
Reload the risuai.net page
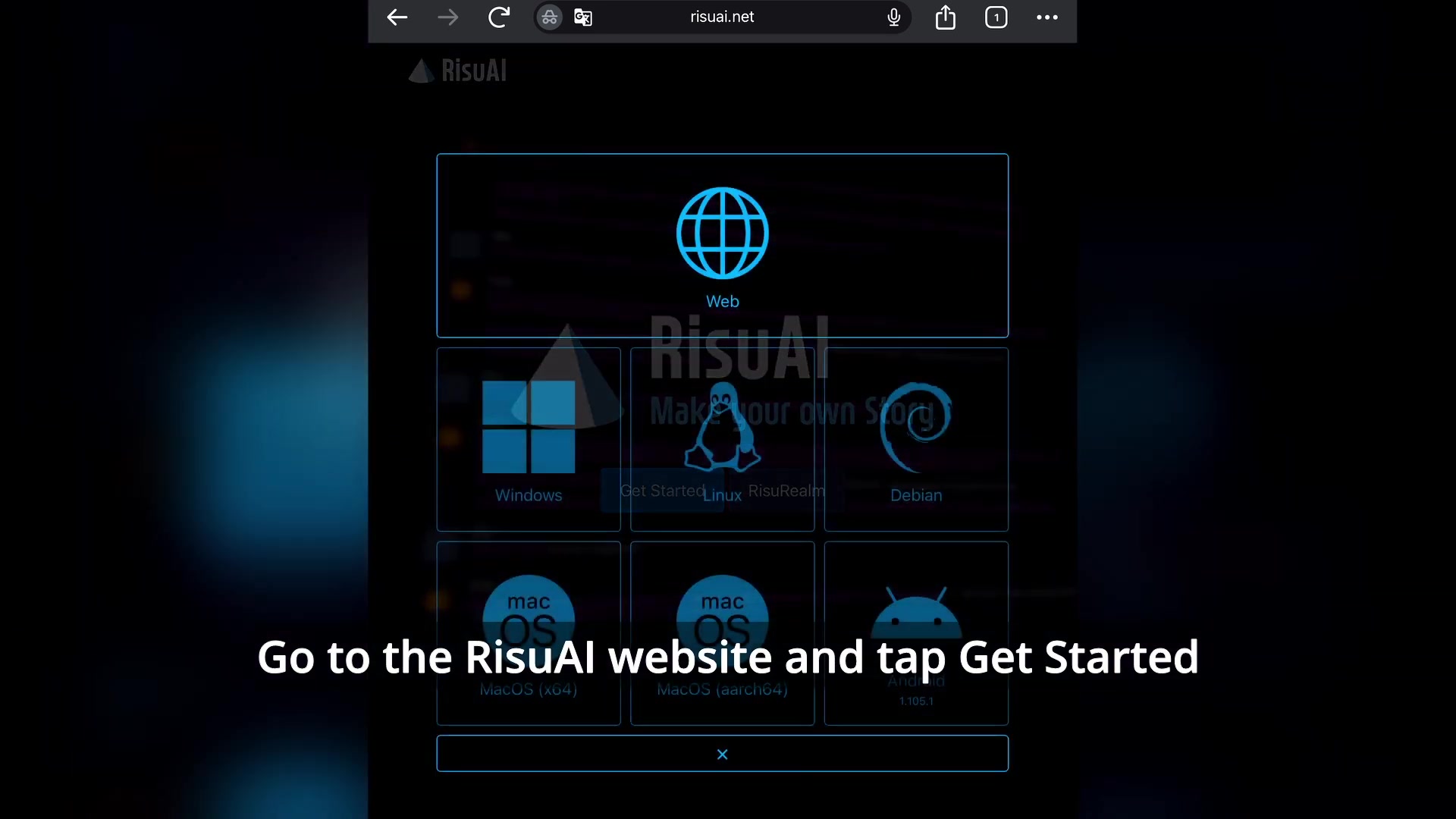pos(499,17)
